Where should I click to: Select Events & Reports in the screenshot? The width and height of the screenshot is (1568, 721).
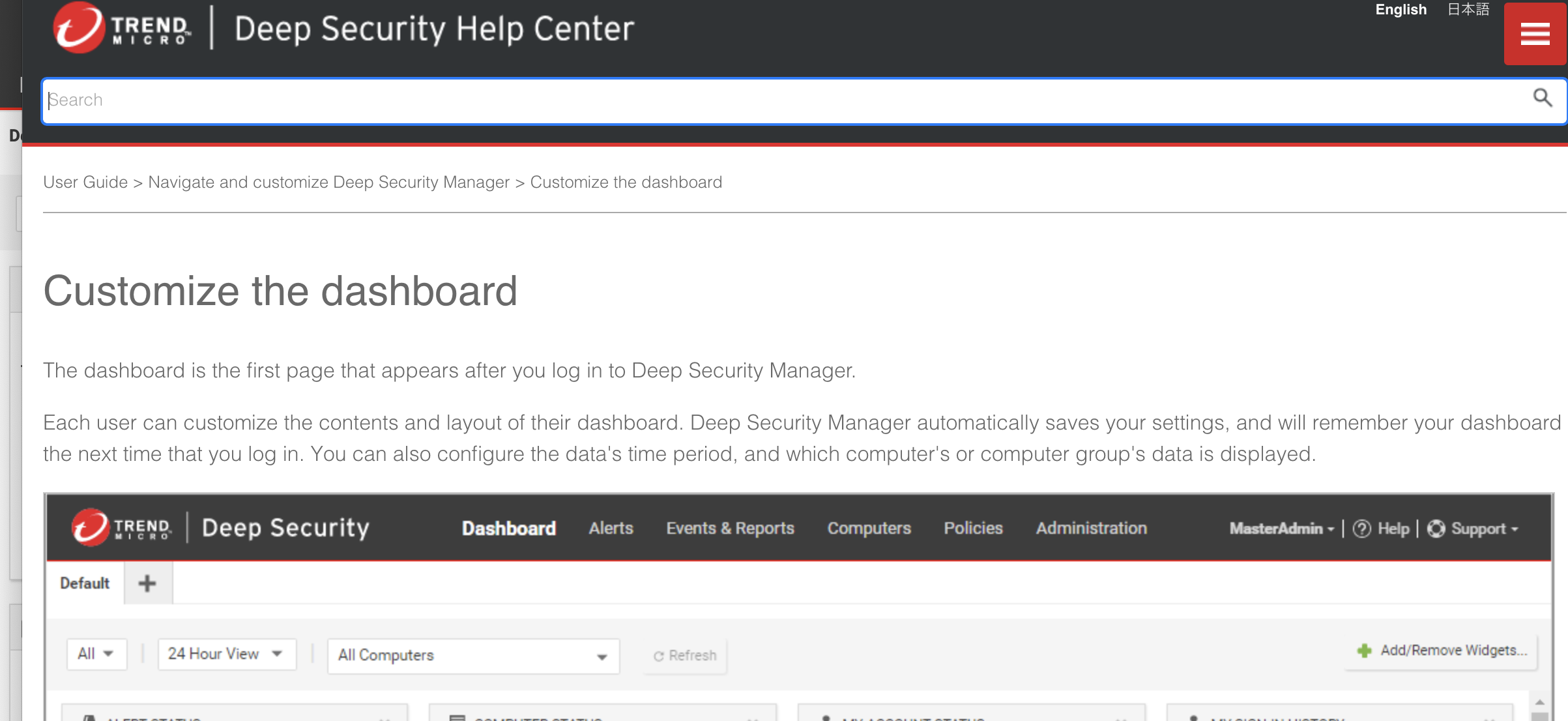click(730, 528)
